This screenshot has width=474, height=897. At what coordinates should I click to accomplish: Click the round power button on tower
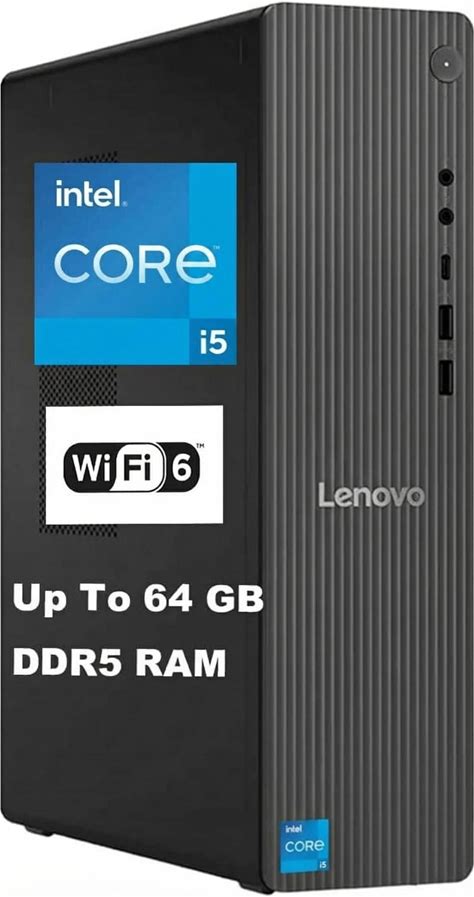446,63
